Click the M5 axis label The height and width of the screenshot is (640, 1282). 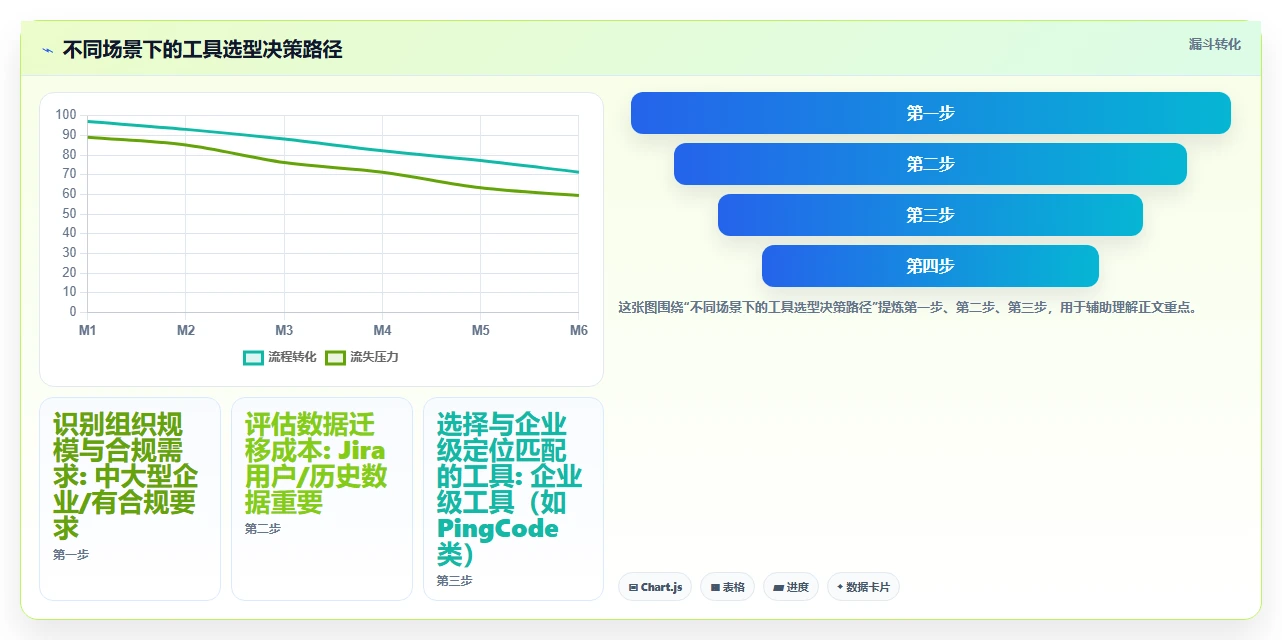(x=480, y=330)
